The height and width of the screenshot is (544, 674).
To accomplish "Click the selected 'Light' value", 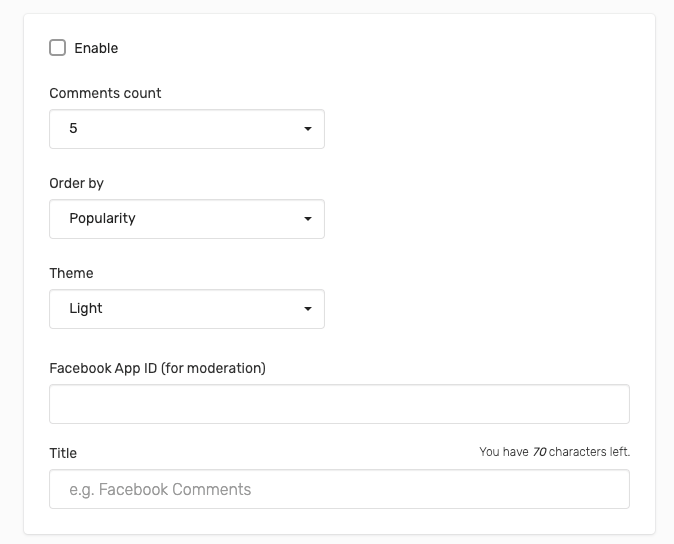I will click(86, 309).
